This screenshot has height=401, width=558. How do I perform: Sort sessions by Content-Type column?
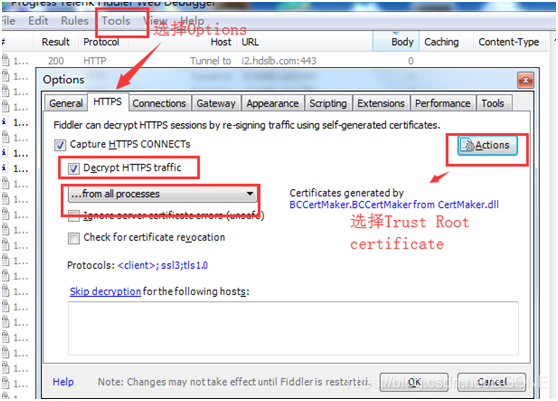pyautogui.click(x=509, y=42)
